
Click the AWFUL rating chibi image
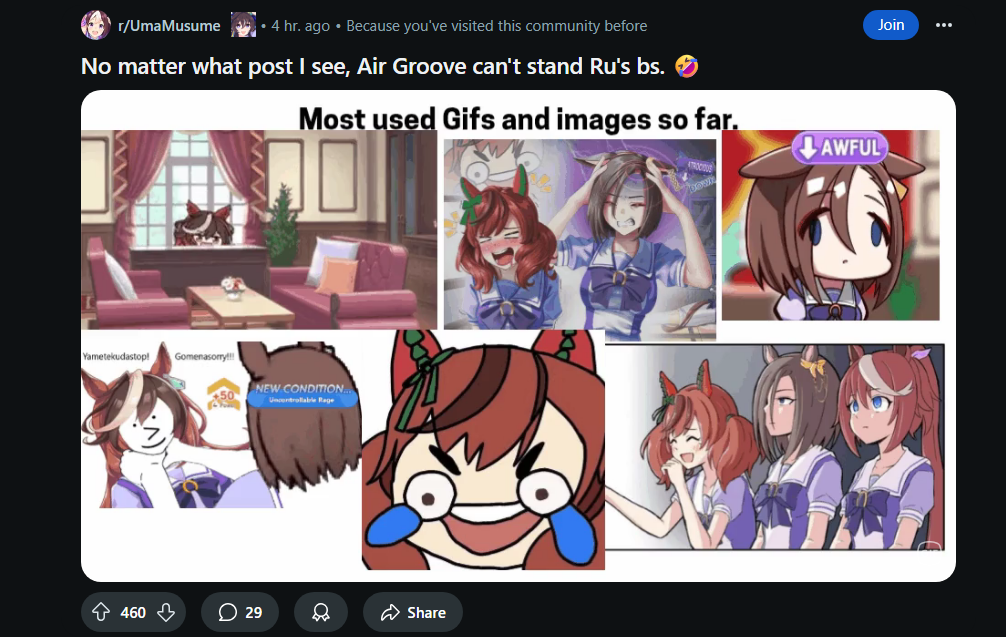pyautogui.click(x=830, y=225)
